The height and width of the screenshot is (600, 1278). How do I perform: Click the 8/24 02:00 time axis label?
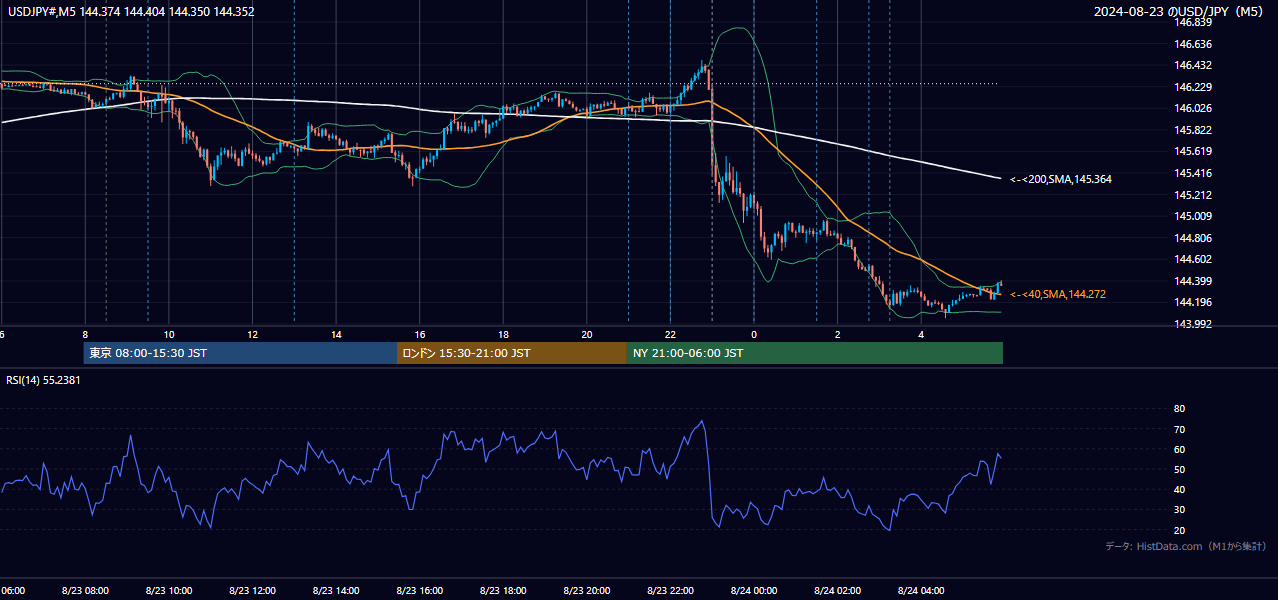(x=838, y=590)
